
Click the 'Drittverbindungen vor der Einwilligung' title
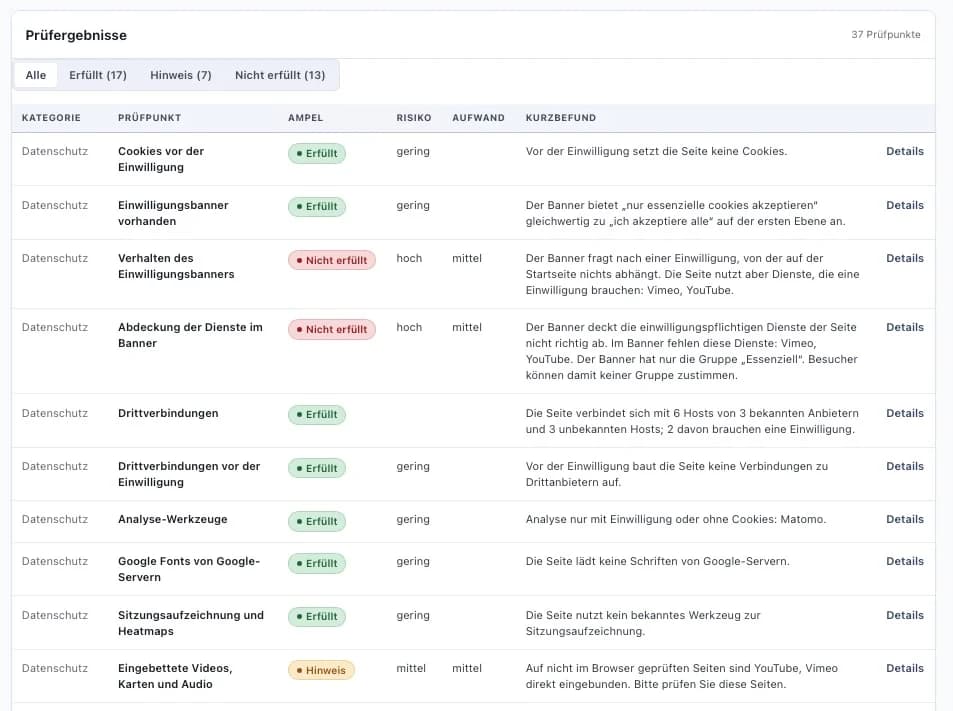[189, 474]
